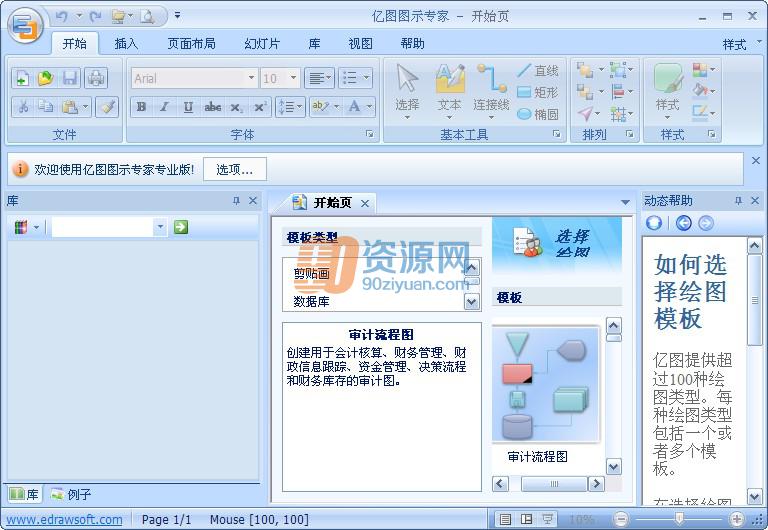Click the help back arrow icon
Image resolution: width=768 pixels, height=530 pixels.
(684, 223)
